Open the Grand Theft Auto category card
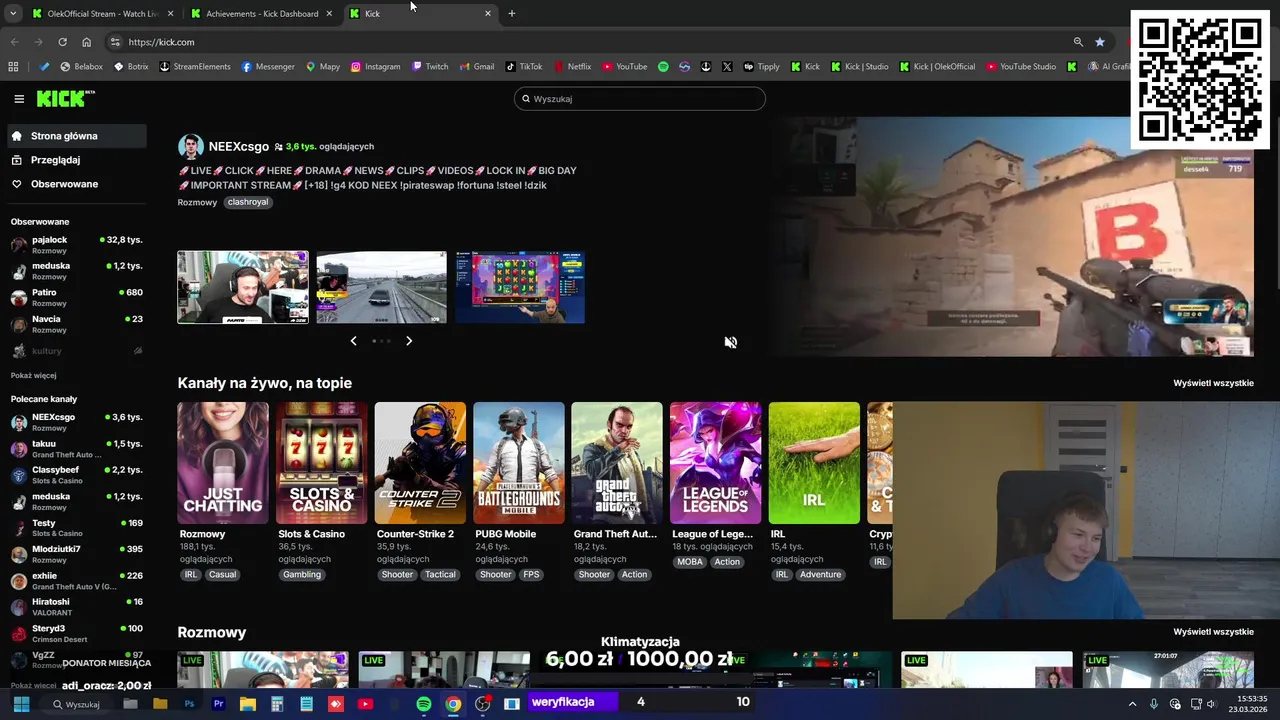1280x720 pixels. (617, 463)
